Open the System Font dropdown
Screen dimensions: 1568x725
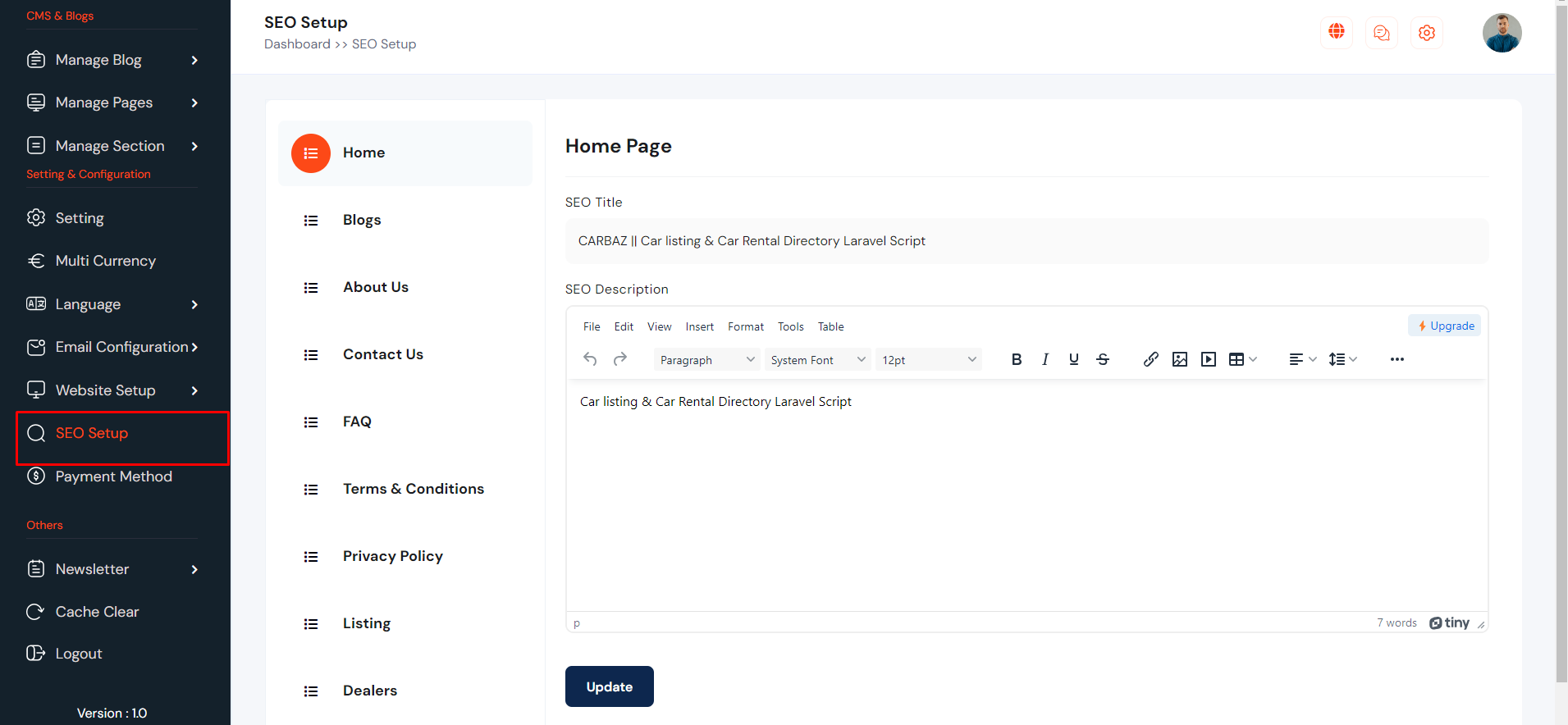coord(817,360)
